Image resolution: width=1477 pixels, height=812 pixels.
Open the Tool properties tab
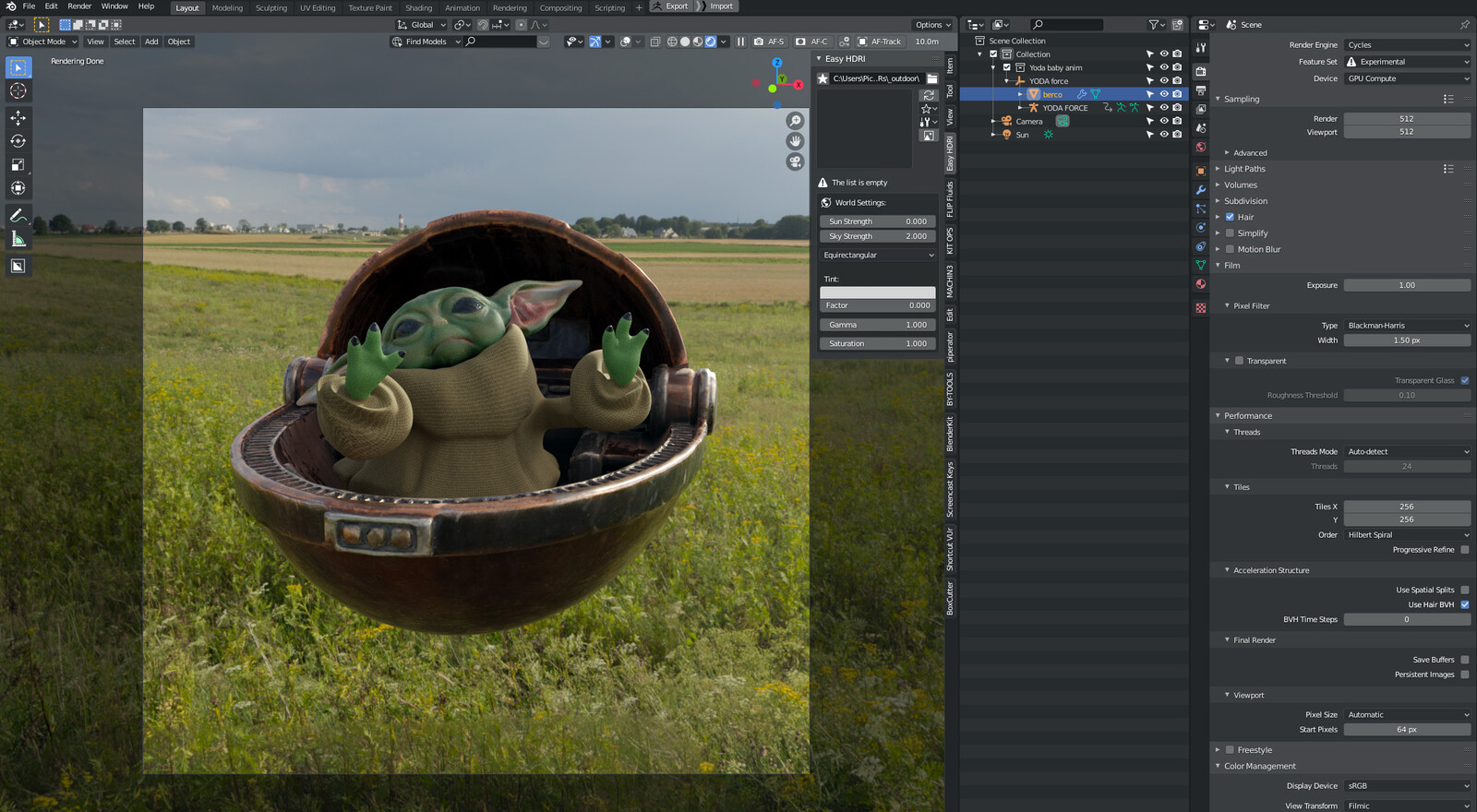tap(1200, 47)
